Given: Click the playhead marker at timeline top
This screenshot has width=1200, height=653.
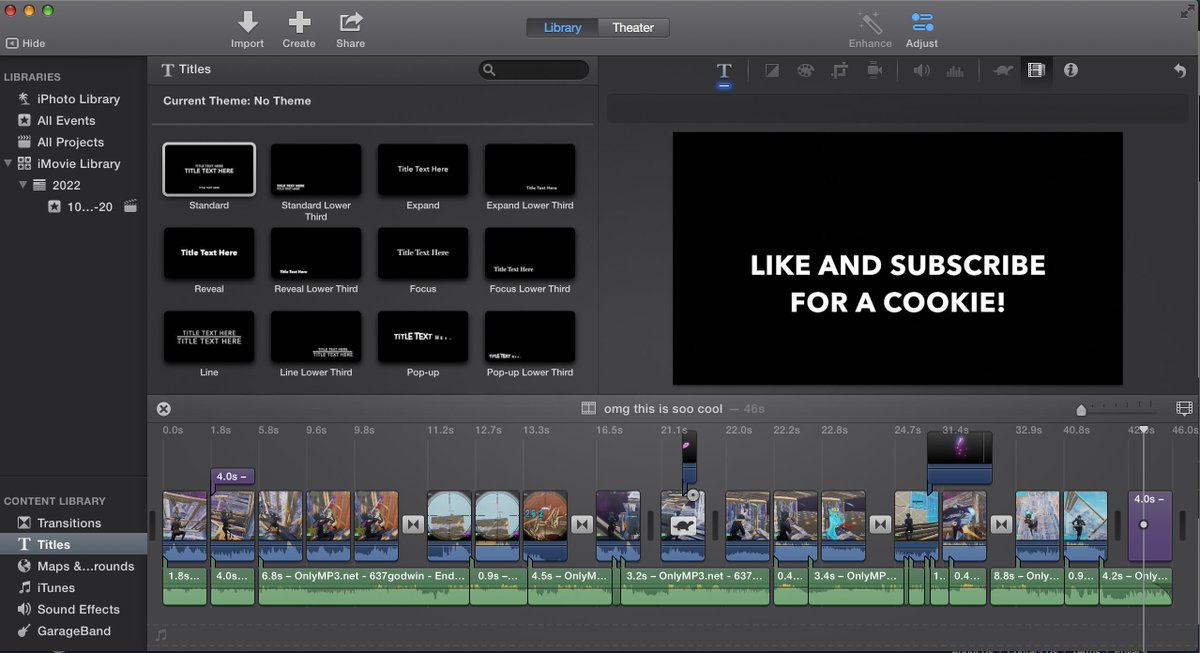Looking at the screenshot, I should pyautogui.click(x=1144, y=430).
